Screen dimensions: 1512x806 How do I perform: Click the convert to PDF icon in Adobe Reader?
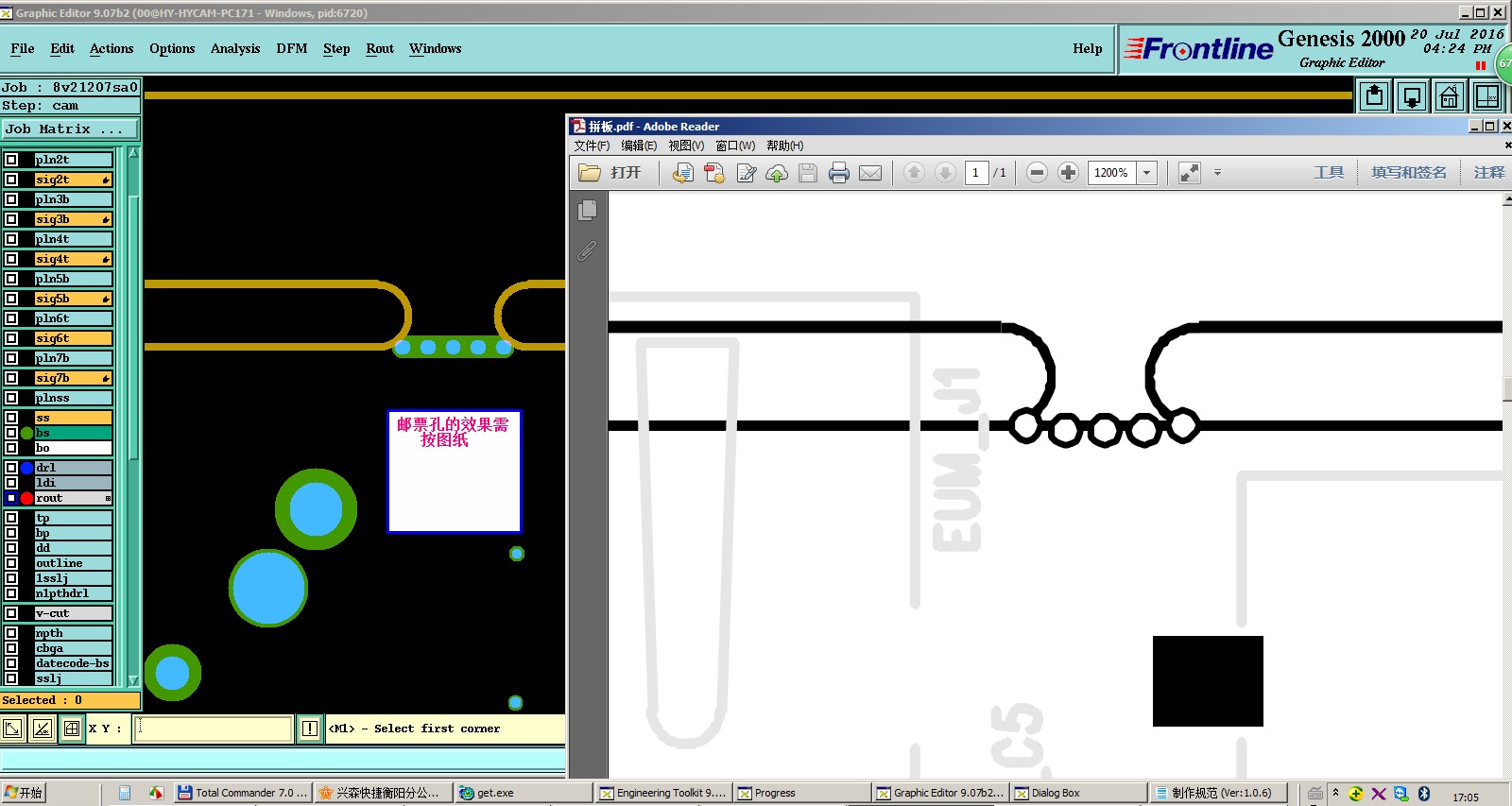click(x=682, y=173)
